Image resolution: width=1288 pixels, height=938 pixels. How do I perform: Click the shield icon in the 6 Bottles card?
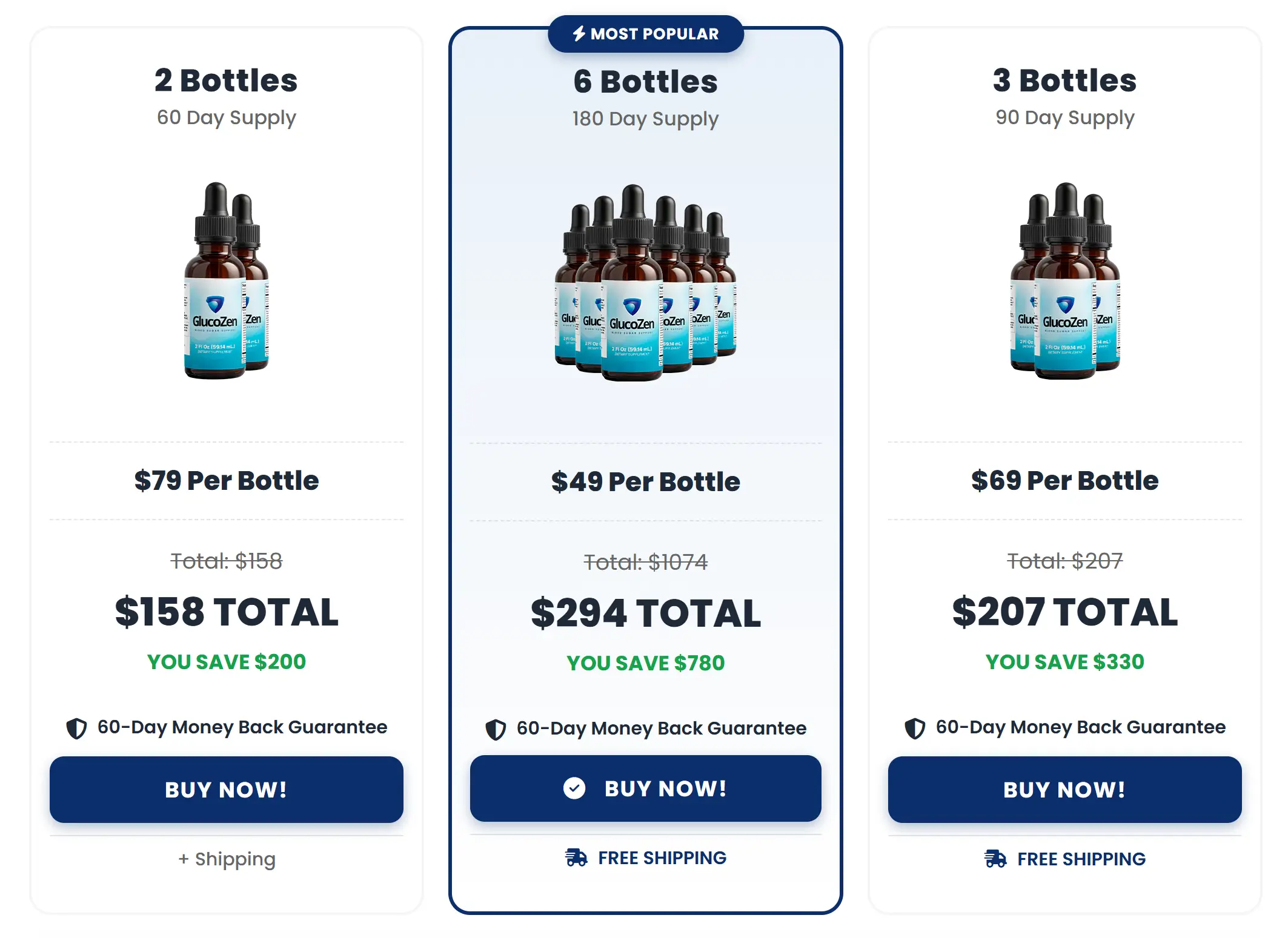(494, 728)
